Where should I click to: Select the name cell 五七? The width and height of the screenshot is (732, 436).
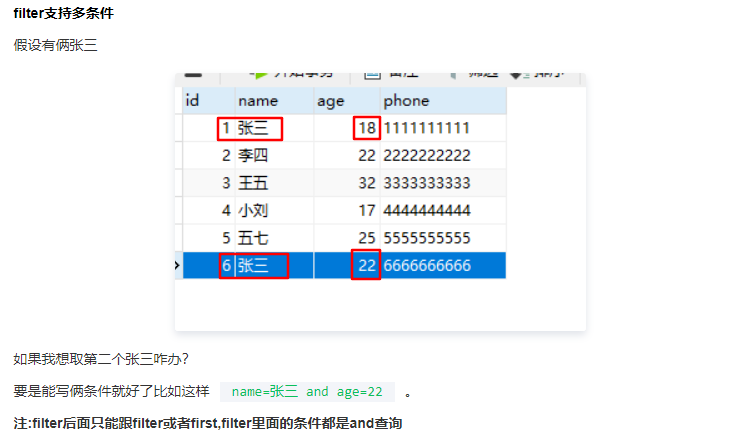(x=274, y=238)
